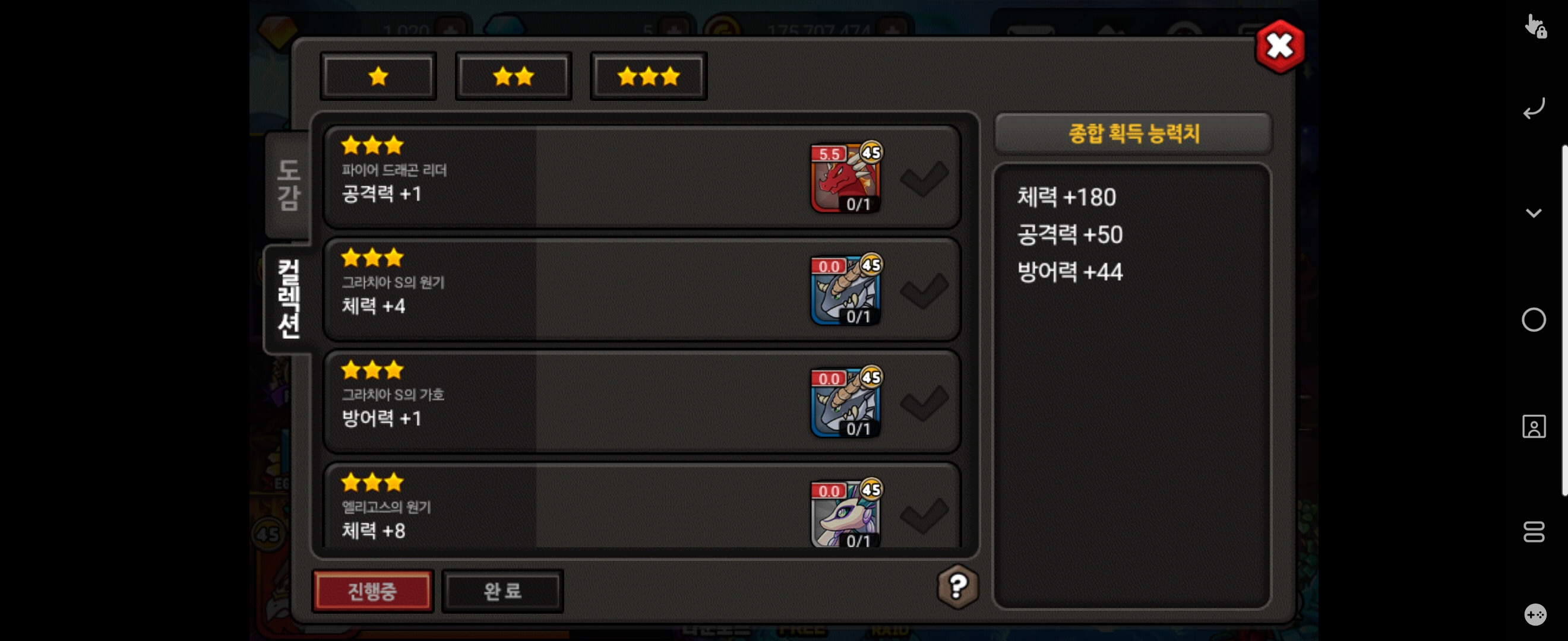Switch to the 도감 side tab
This screenshot has width=1568, height=641.
(x=289, y=185)
